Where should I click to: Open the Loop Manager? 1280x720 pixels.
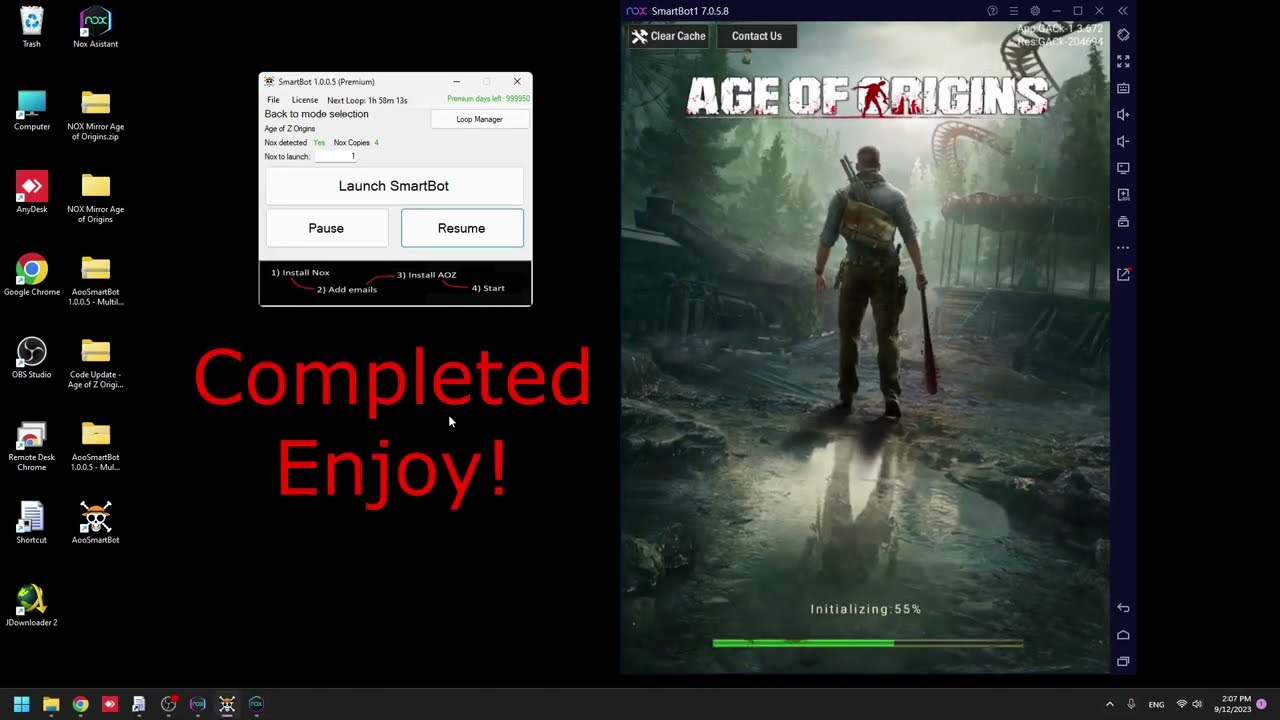(479, 119)
